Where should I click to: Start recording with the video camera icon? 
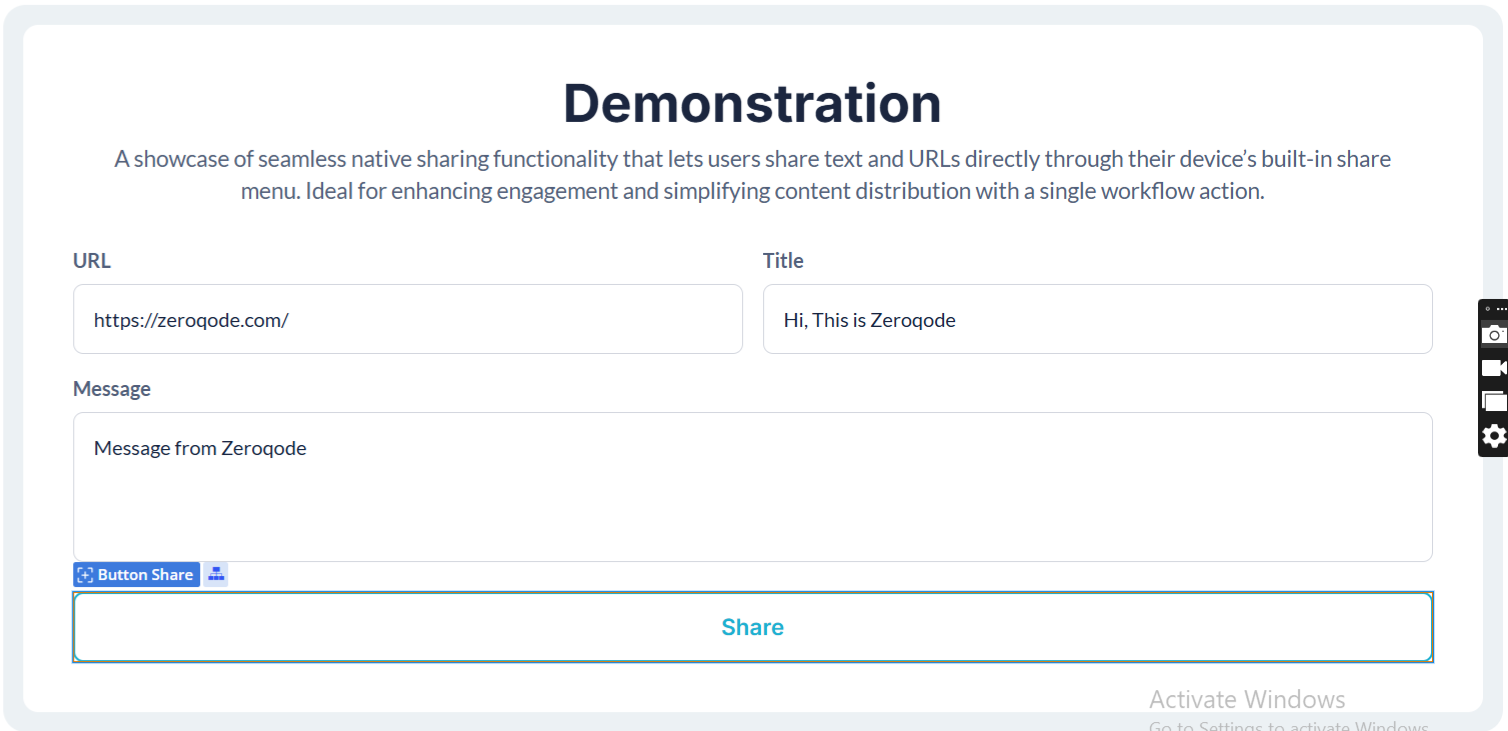click(x=1494, y=368)
